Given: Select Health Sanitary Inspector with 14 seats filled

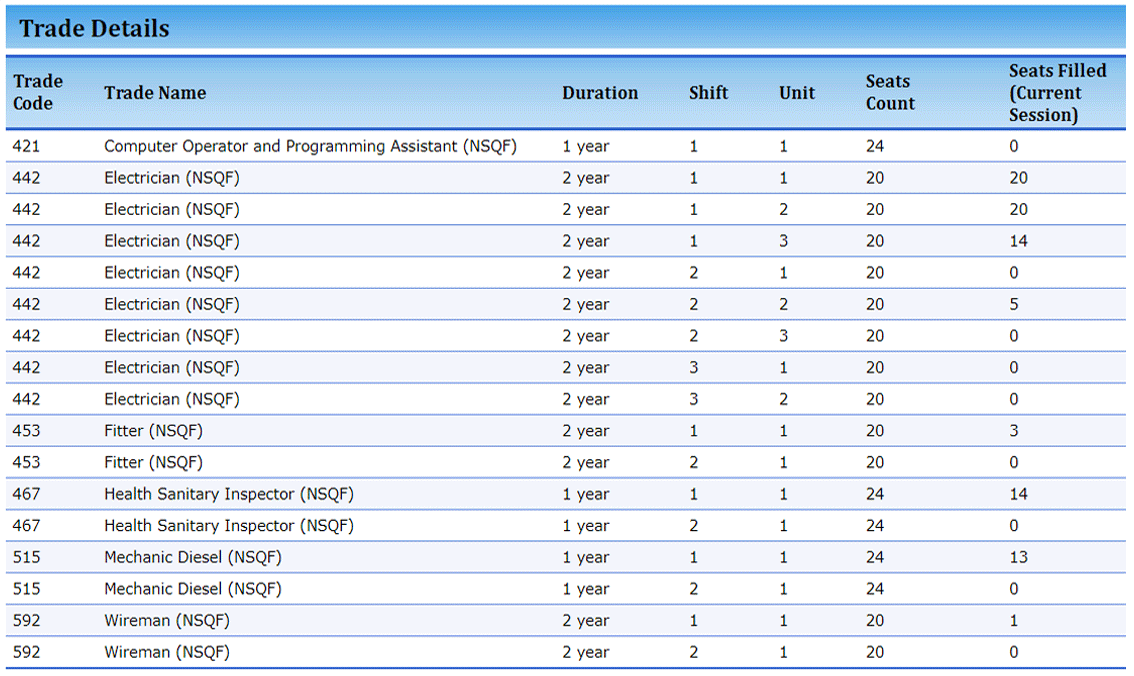Looking at the screenshot, I should (x=228, y=494).
